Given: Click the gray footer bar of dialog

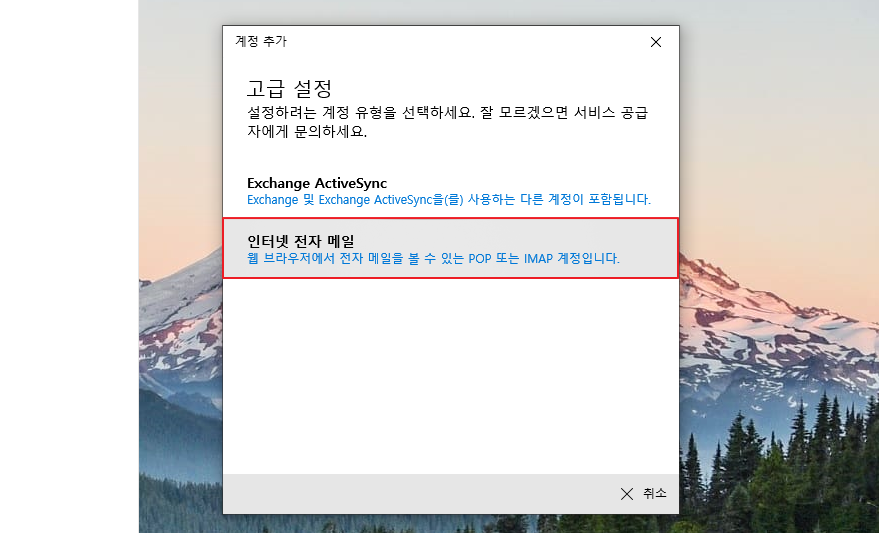Looking at the screenshot, I should pyautogui.click(x=420, y=494).
